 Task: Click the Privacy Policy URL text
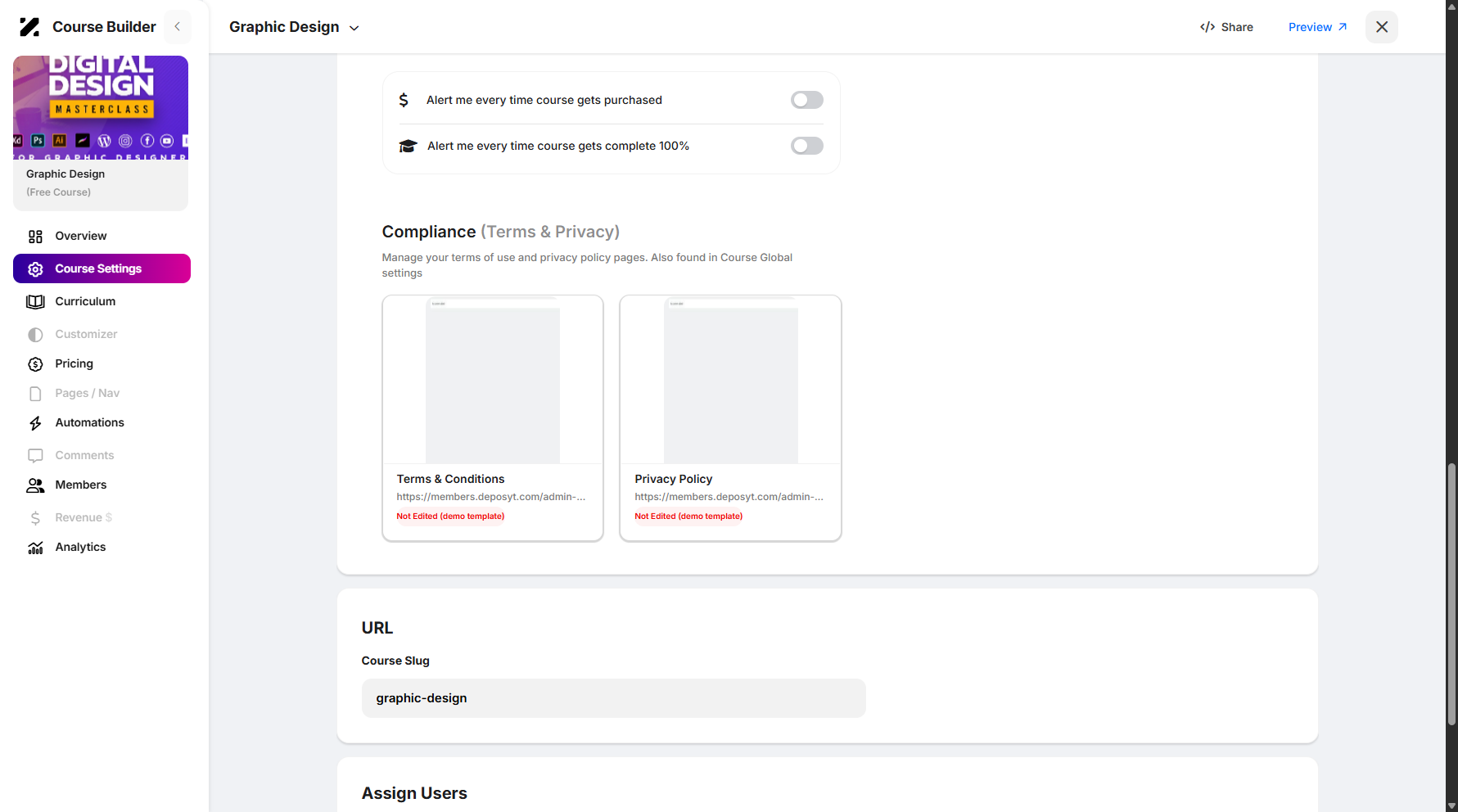729,497
